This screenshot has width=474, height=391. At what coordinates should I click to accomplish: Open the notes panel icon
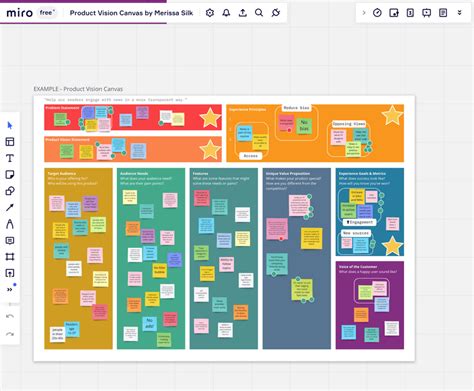tap(443, 13)
